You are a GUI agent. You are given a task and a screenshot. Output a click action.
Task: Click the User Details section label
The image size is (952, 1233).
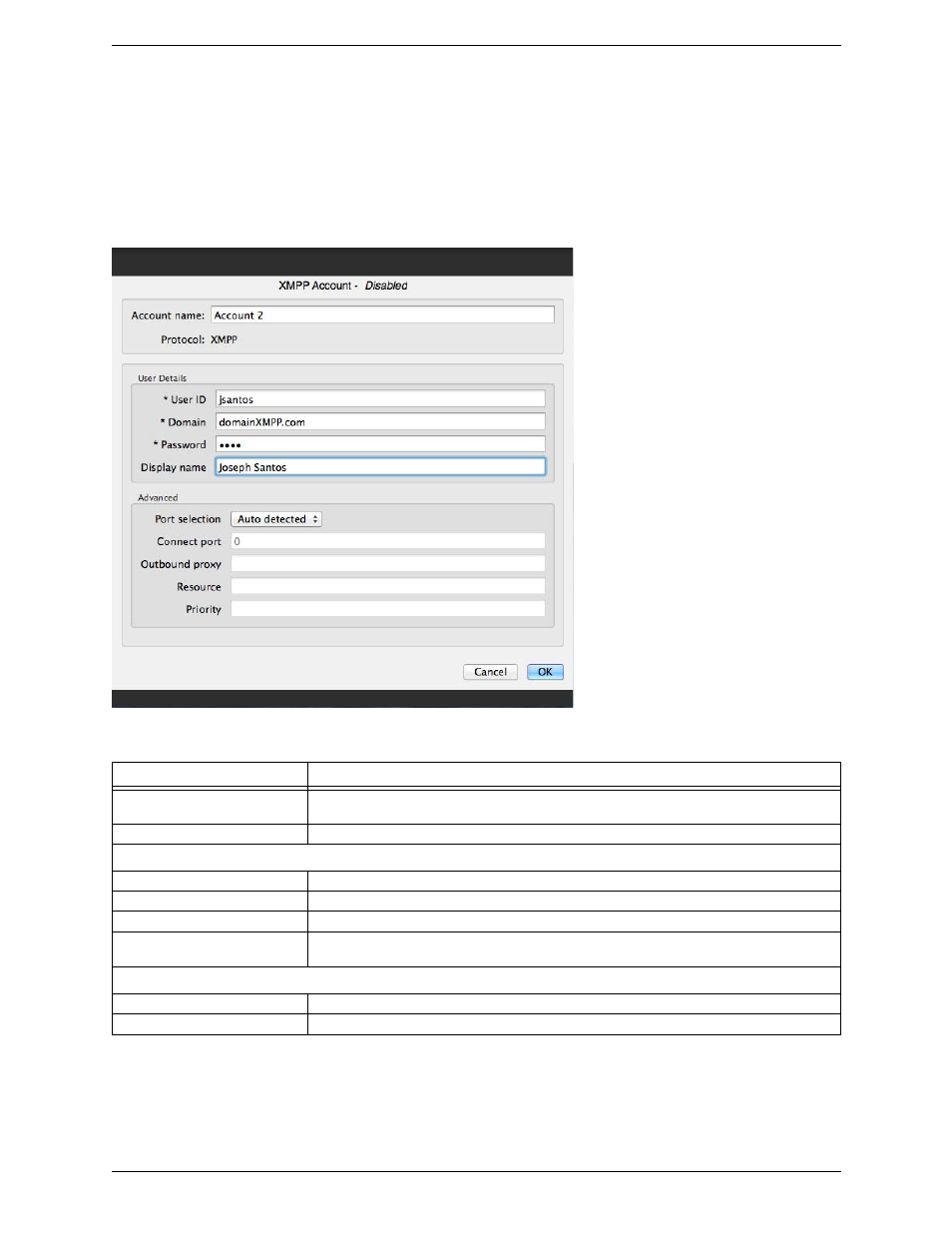(x=162, y=378)
